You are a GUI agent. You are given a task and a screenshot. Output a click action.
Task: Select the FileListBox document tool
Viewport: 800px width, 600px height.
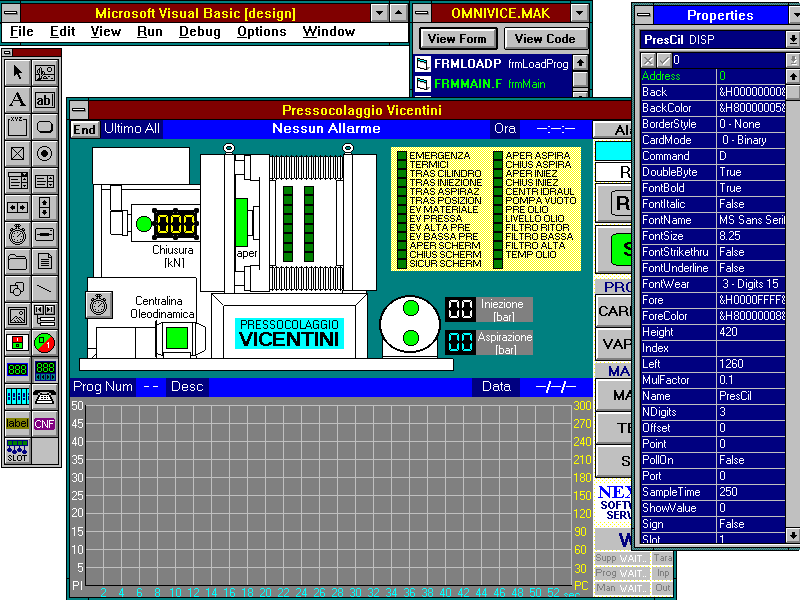[44, 262]
